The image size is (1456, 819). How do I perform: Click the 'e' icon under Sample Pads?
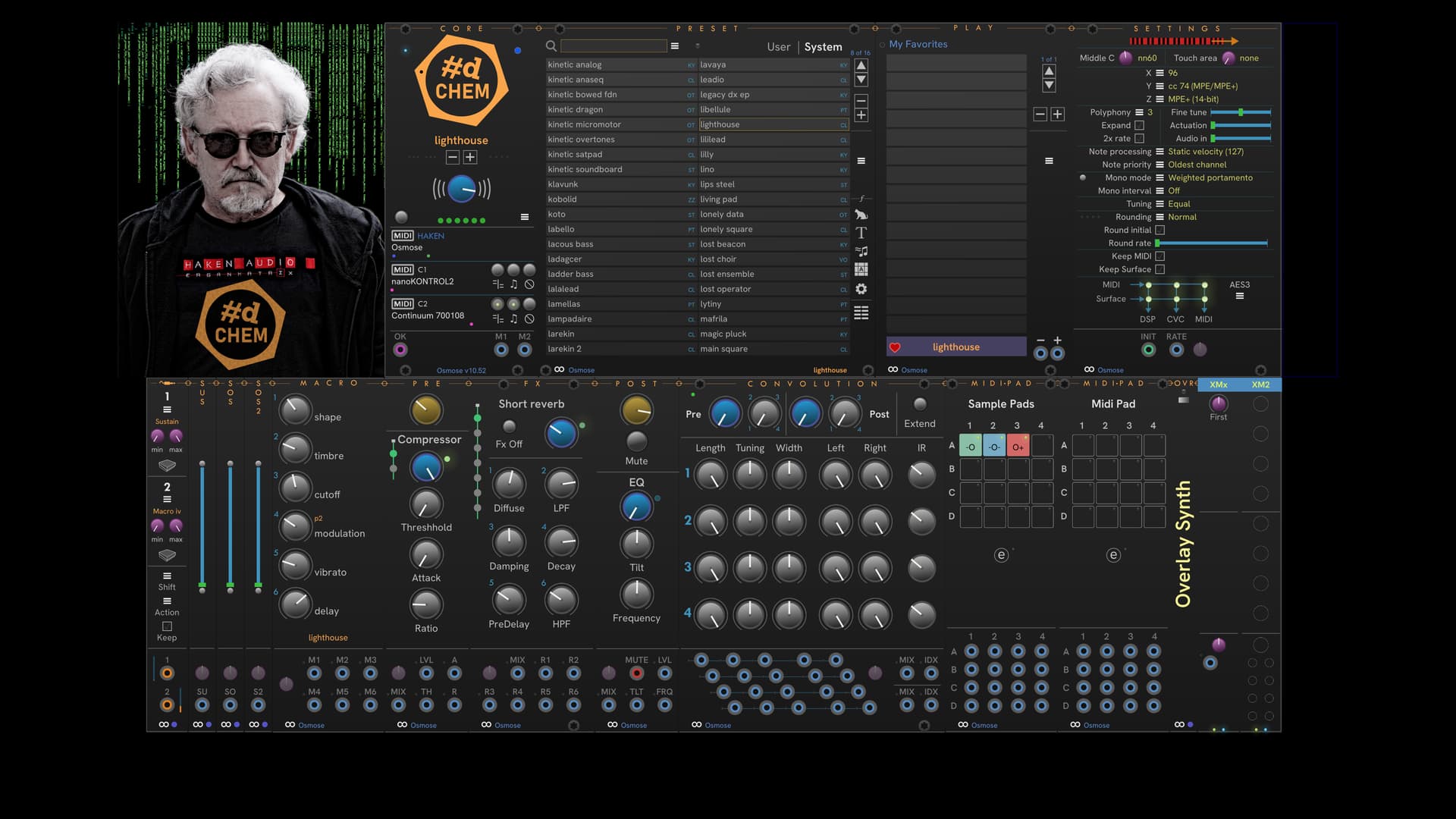1001,555
